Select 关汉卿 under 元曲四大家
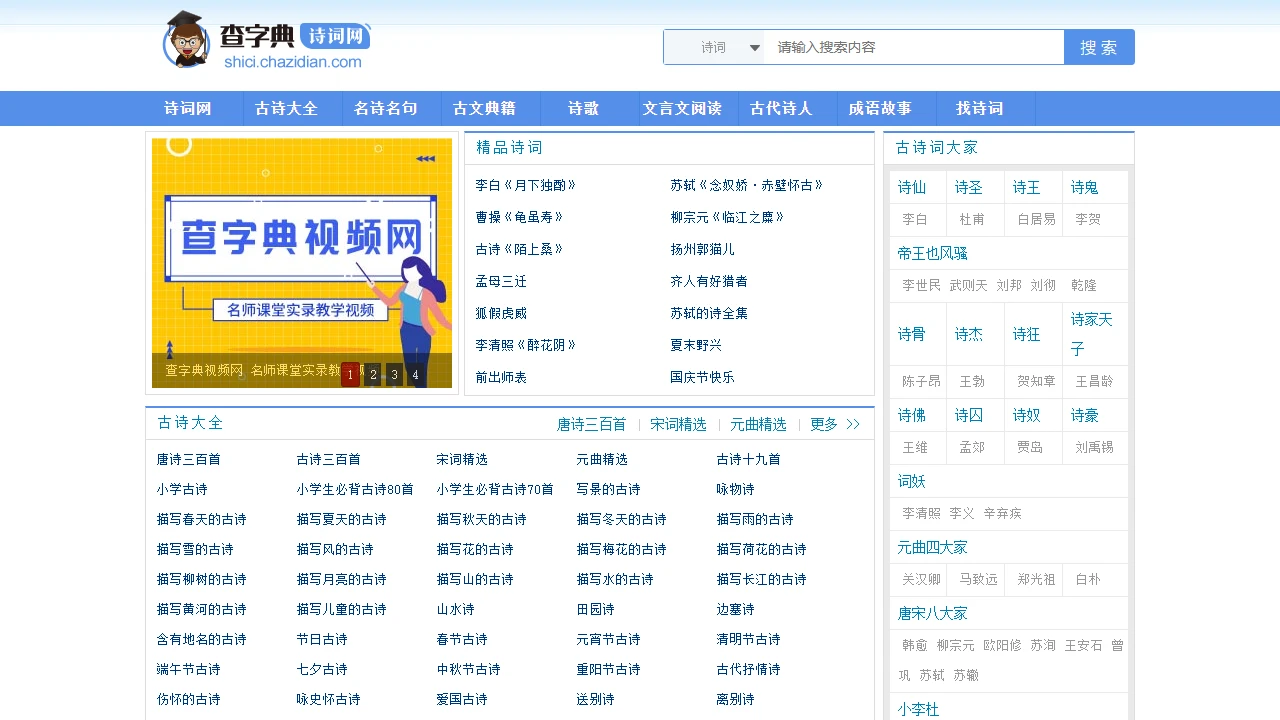Image resolution: width=1280 pixels, height=720 pixels. (919, 579)
